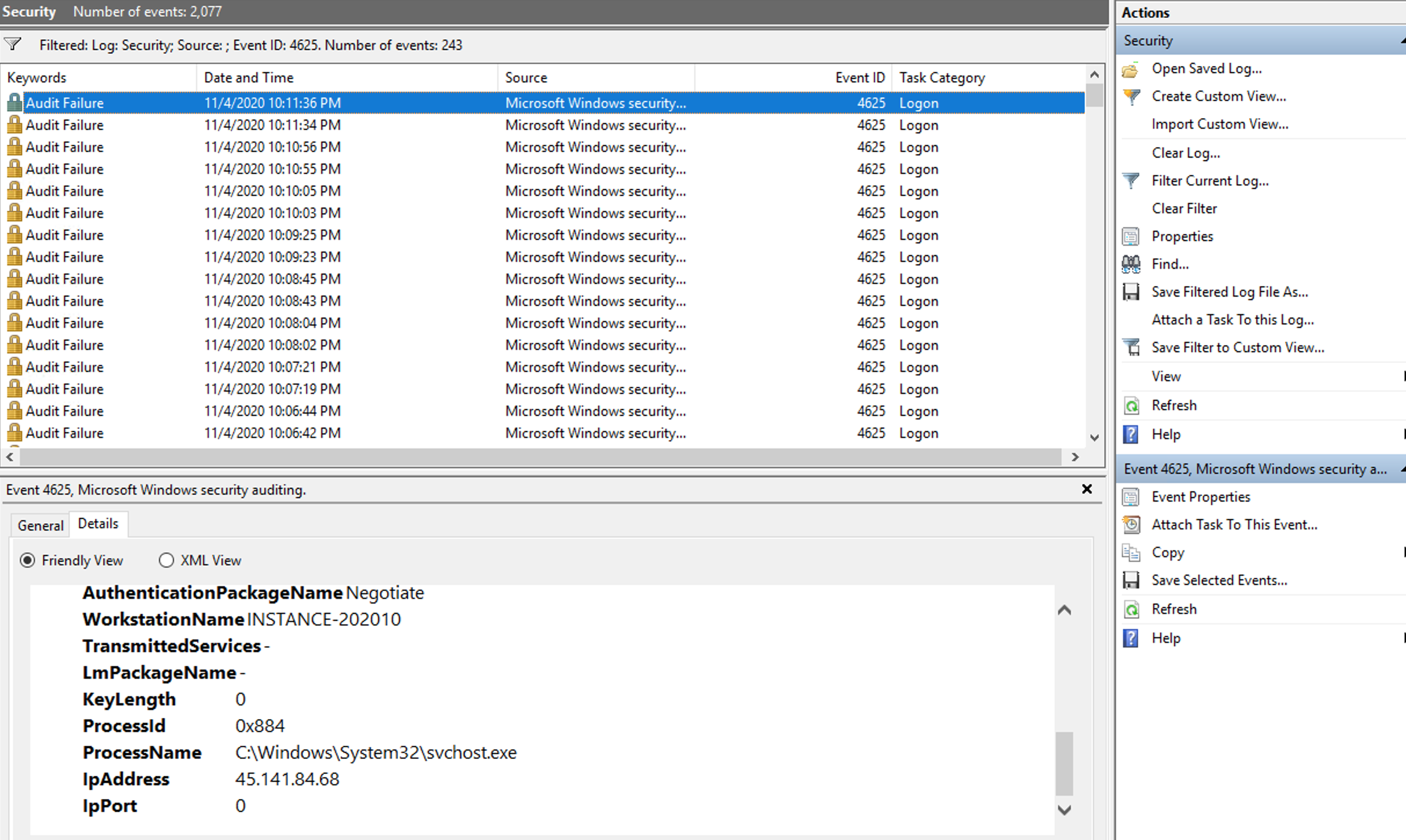
Task: Save selected events to file
Action: (x=1221, y=580)
